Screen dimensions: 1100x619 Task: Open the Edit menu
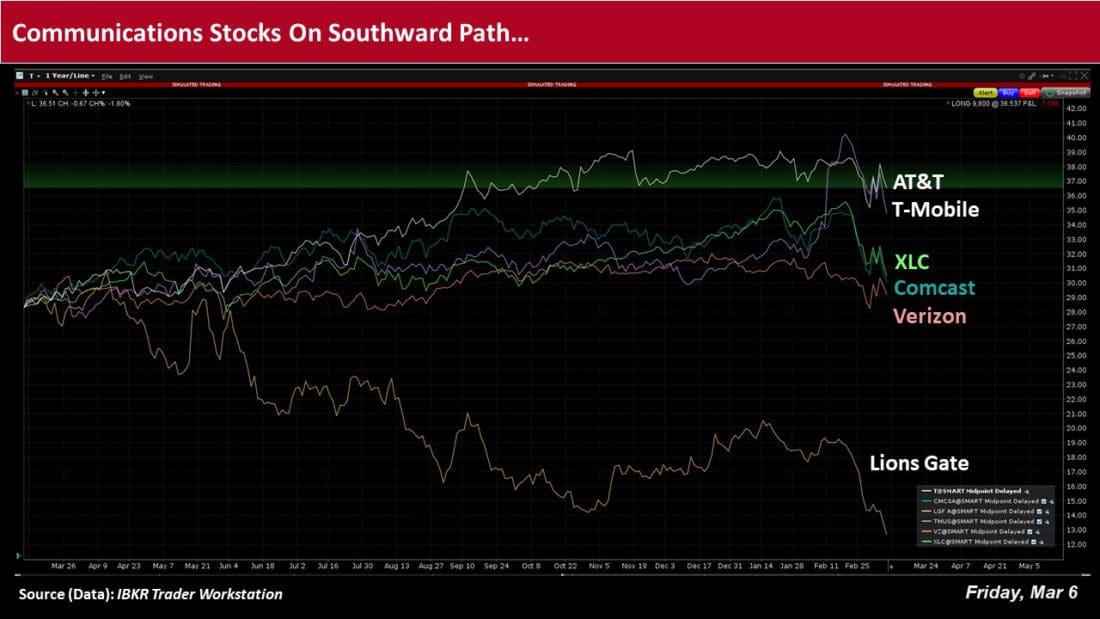click(x=125, y=76)
